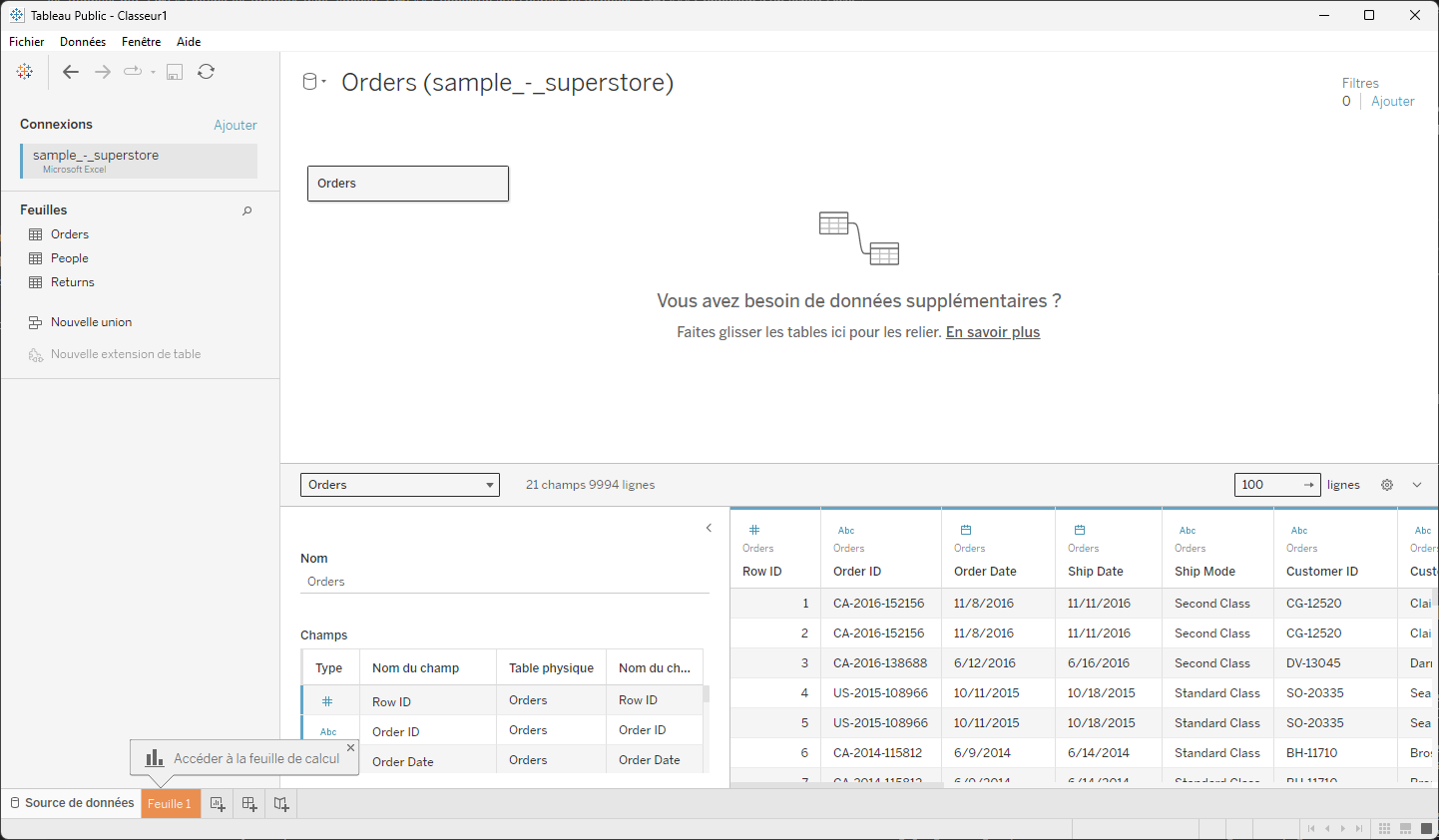Click Ship Mode Abc type icon
1439x840 pixels.
coord(1188,531)
